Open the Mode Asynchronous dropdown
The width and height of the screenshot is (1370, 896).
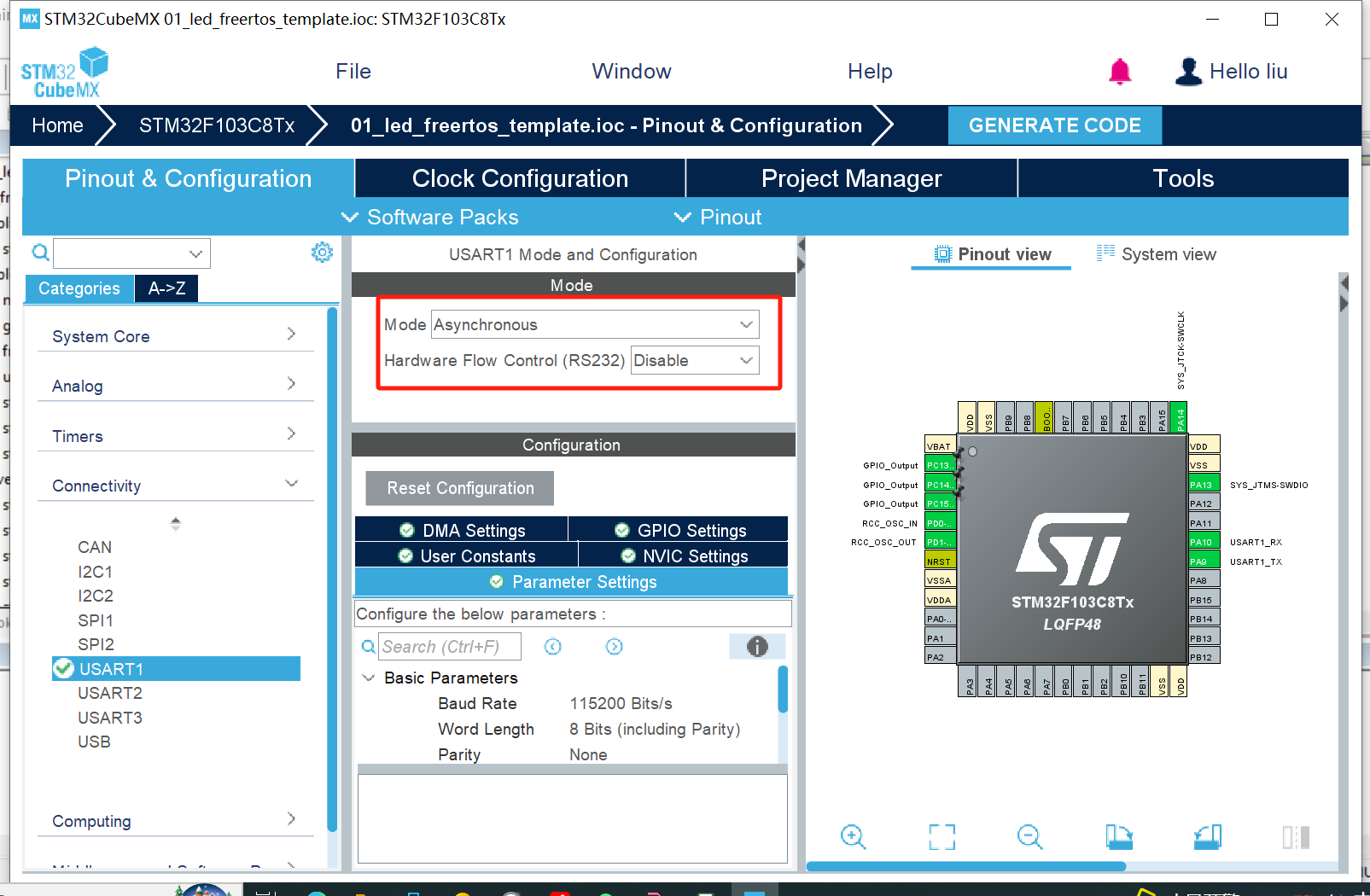595,324
